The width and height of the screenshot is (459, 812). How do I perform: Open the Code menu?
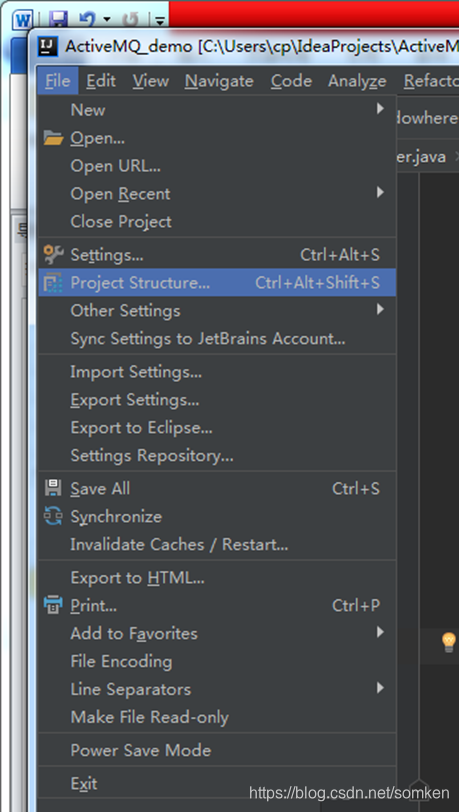click(x=291, y=81)
